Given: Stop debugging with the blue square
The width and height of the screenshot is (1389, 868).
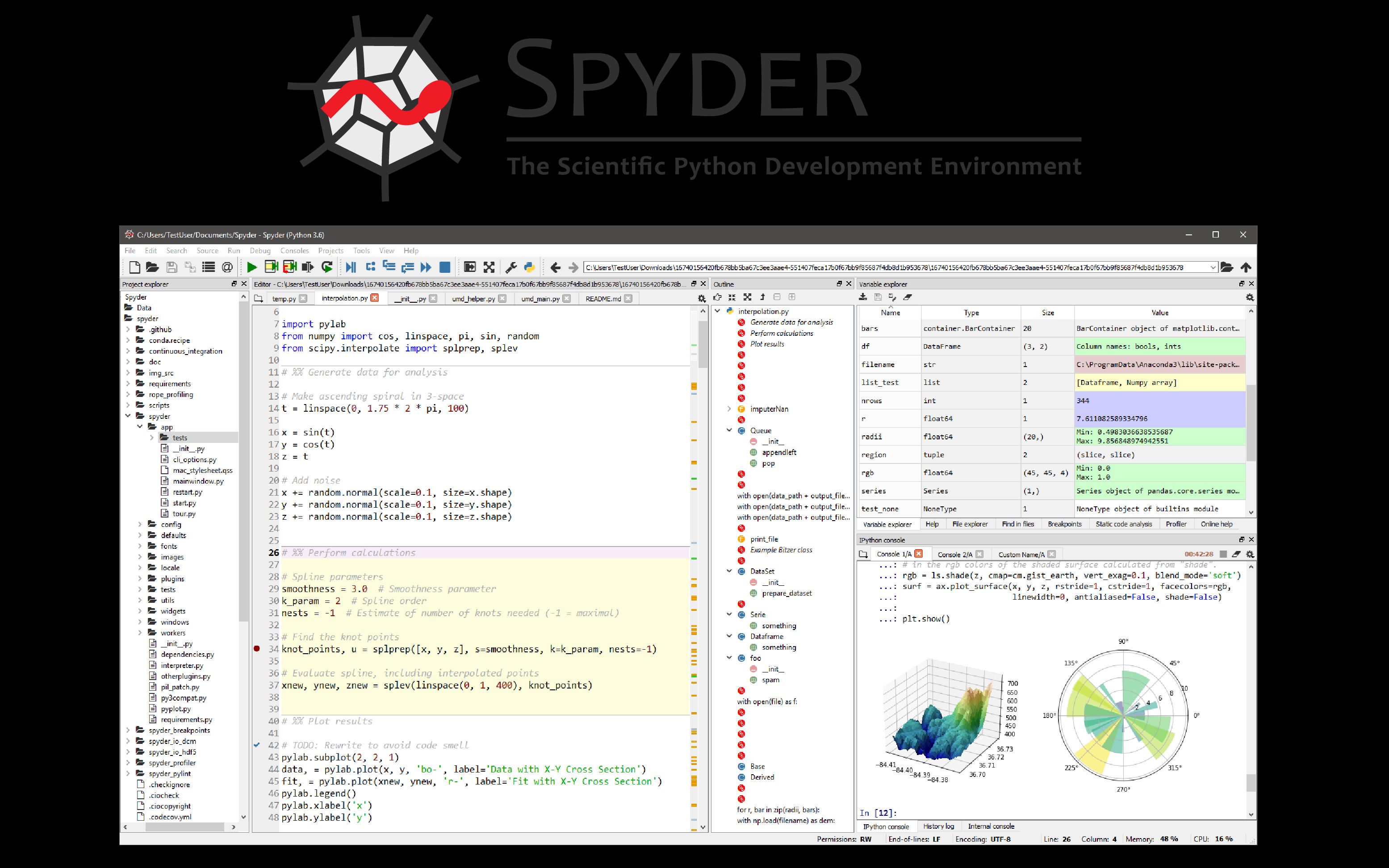Looking at the screenshot, I should [x=444, y=267].
